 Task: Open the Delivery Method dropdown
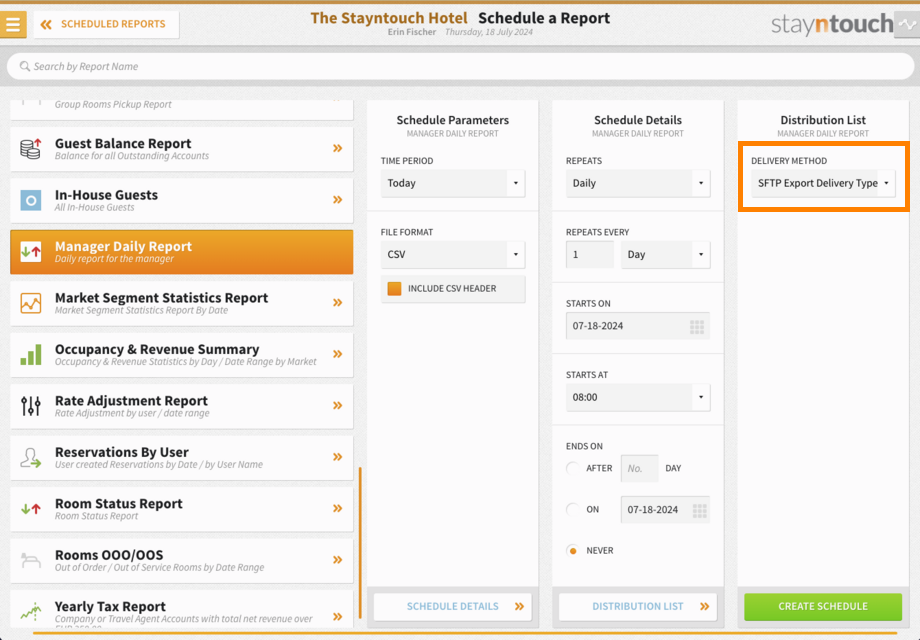pos(823,183)
